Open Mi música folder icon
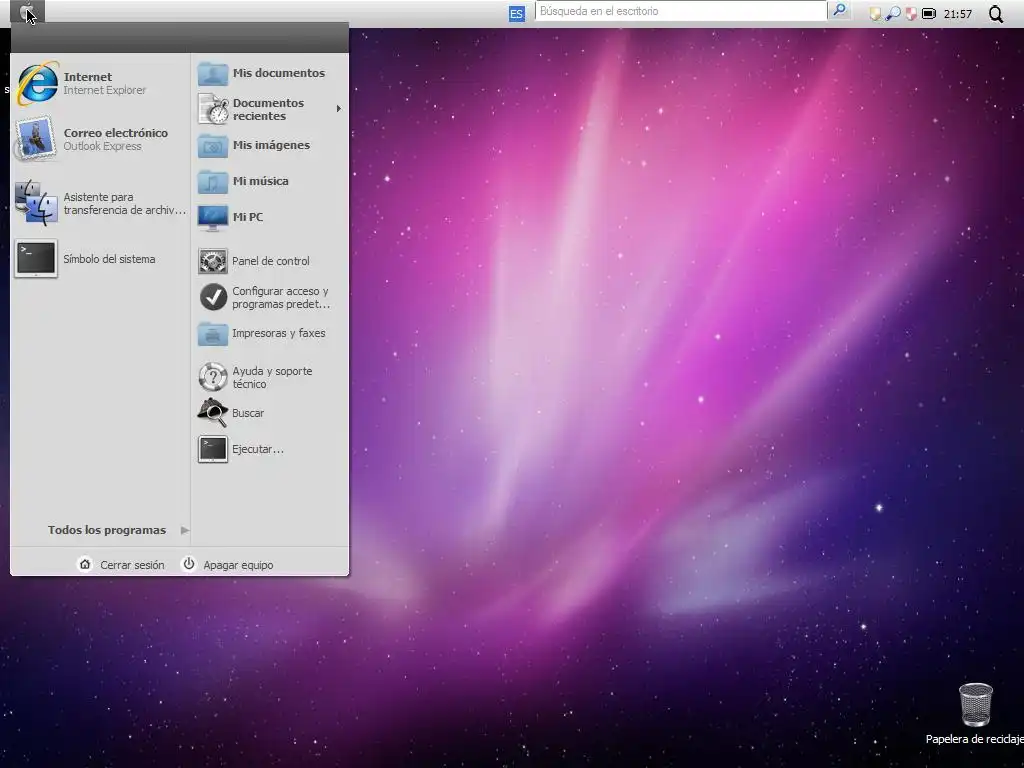 point(212,182)
